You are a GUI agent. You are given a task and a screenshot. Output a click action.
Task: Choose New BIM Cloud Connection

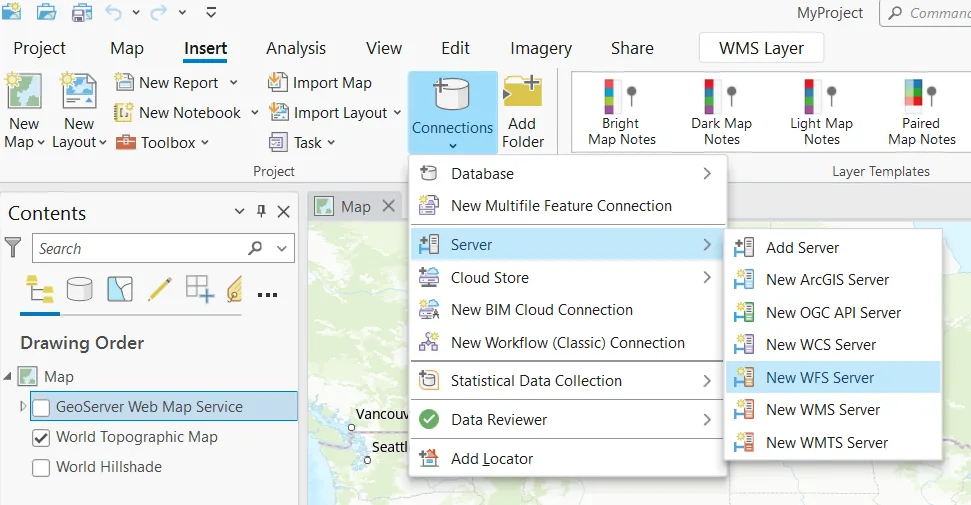pyautogui.click(x=567, y=310)
